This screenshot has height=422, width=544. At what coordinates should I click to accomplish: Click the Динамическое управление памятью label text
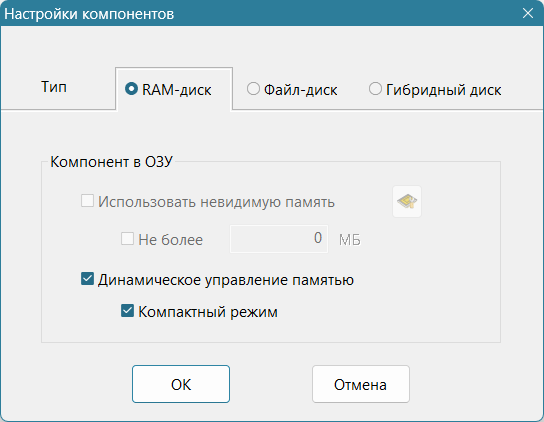pos(226,280)
